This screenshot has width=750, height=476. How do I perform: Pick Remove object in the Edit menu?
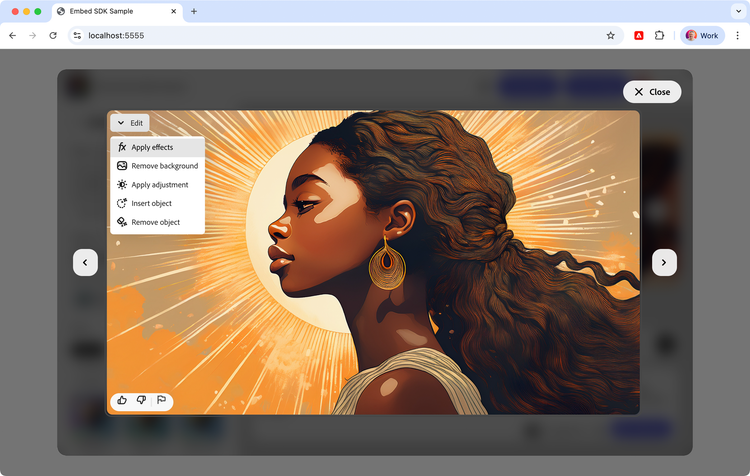pos(155,222)
